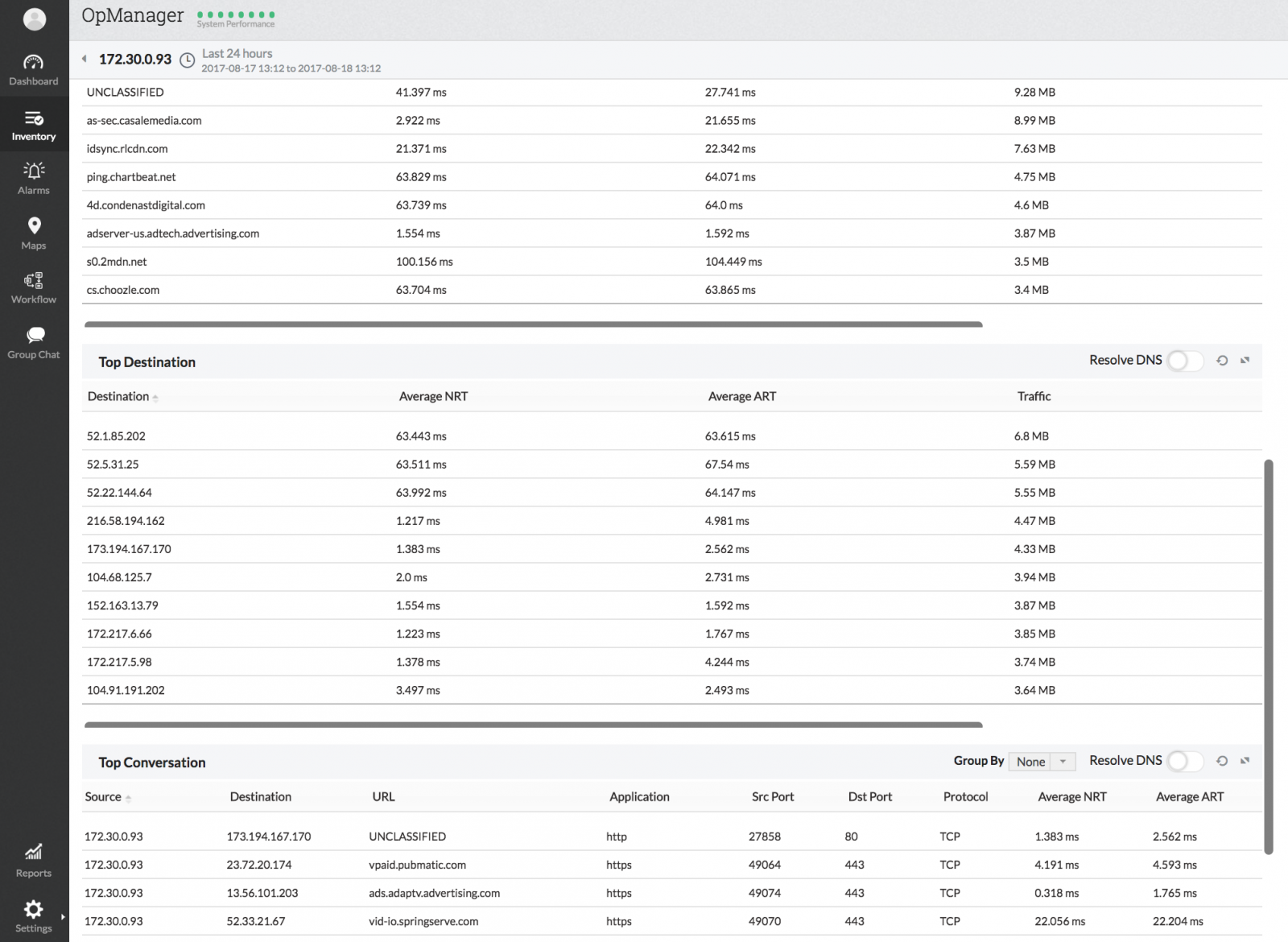The image size is (1288, 942).
Task: Enable Resolve DNS for Top Destination
Action: (1184, 361)
